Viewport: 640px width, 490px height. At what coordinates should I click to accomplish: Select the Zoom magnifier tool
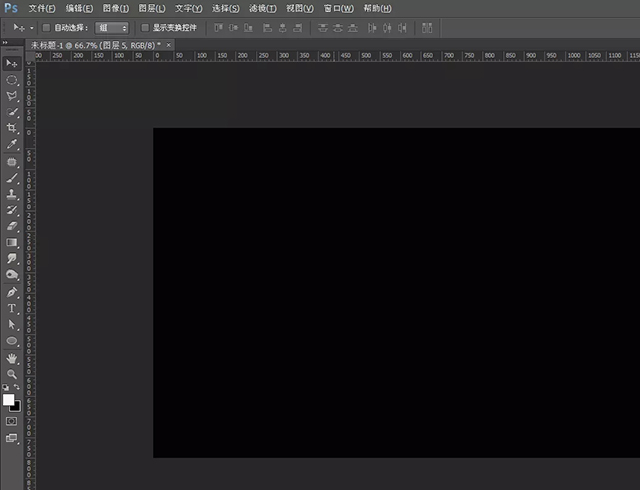13,373
